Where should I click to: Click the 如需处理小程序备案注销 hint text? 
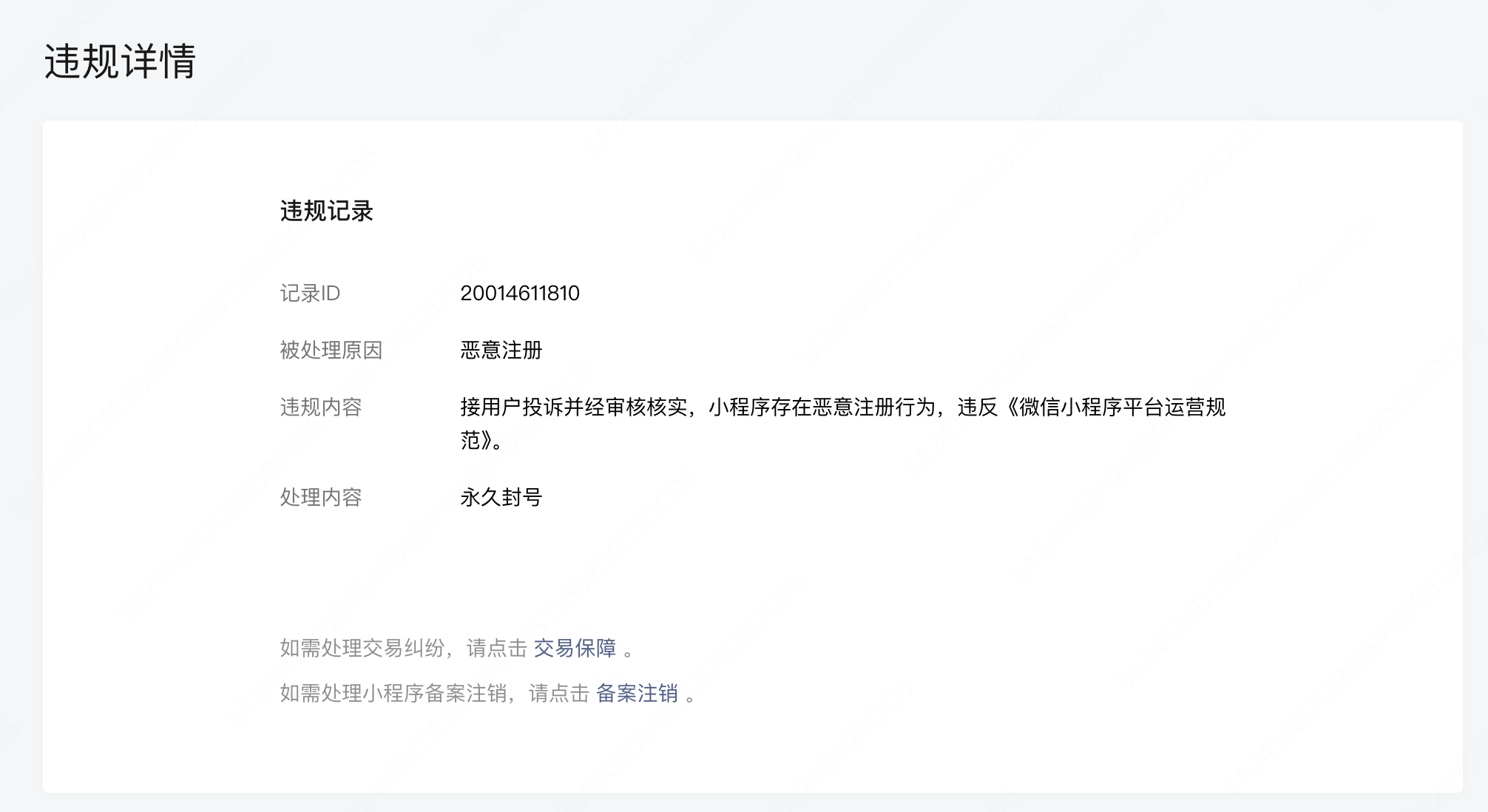tap(393, 694)
